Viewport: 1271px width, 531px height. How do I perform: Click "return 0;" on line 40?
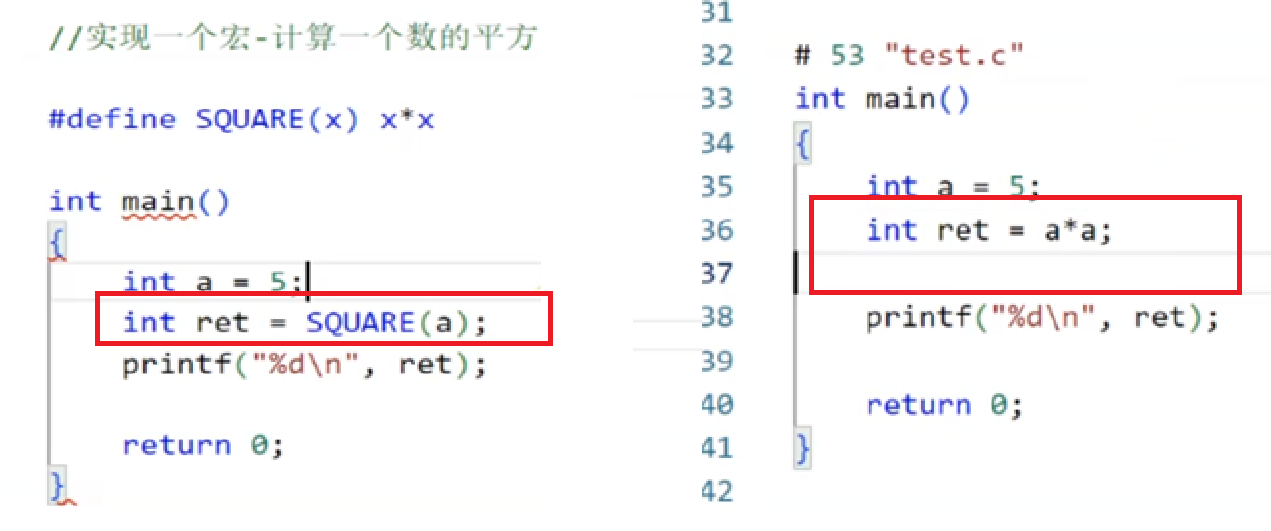pyautogui.click(x=945, y=405)
